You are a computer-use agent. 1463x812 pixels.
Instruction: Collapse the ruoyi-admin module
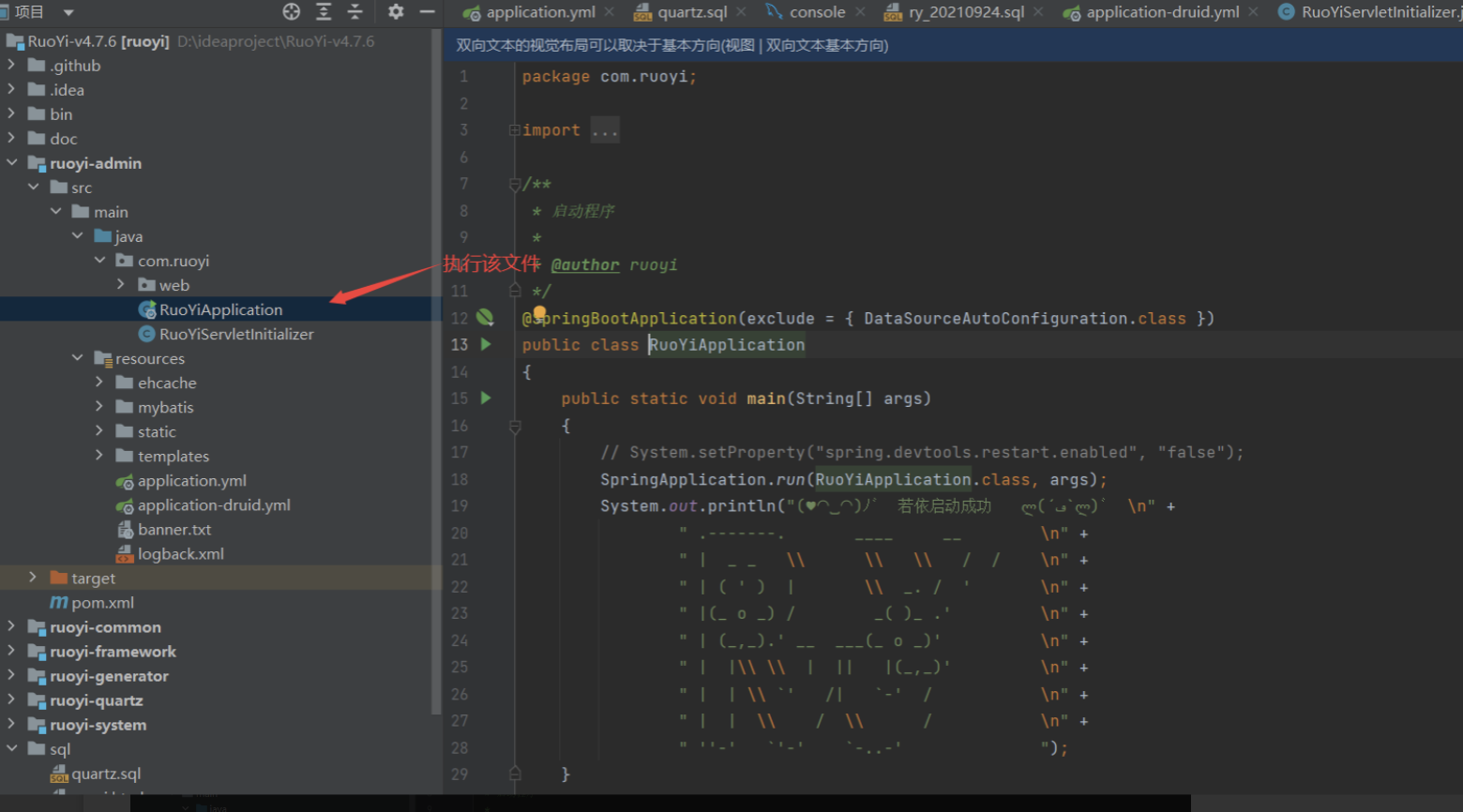pos(12,162)
